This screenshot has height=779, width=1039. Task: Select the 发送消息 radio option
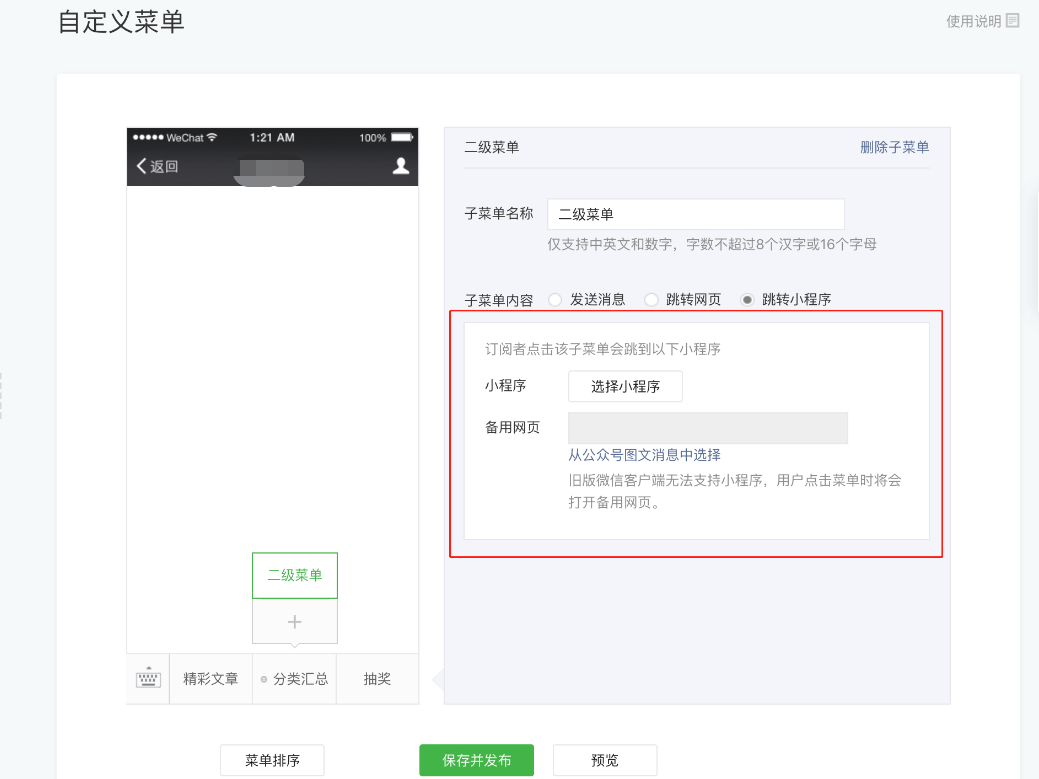(555, 299)
